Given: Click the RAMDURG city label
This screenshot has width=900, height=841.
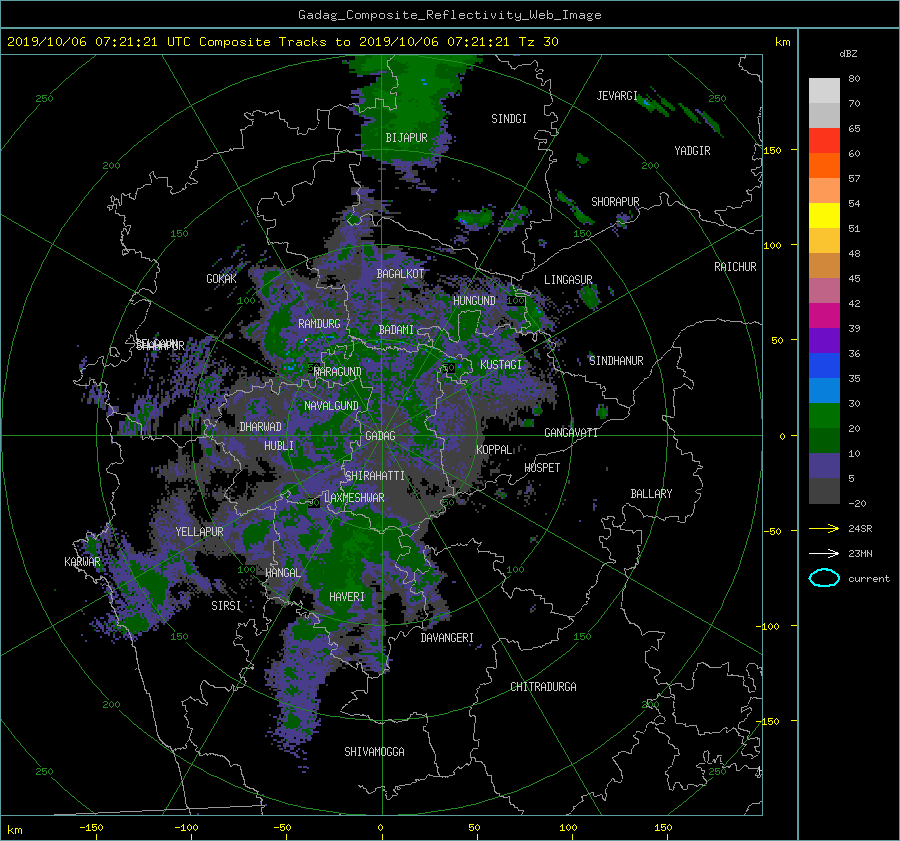Looking at the screenshot, I should pos(319,324).
